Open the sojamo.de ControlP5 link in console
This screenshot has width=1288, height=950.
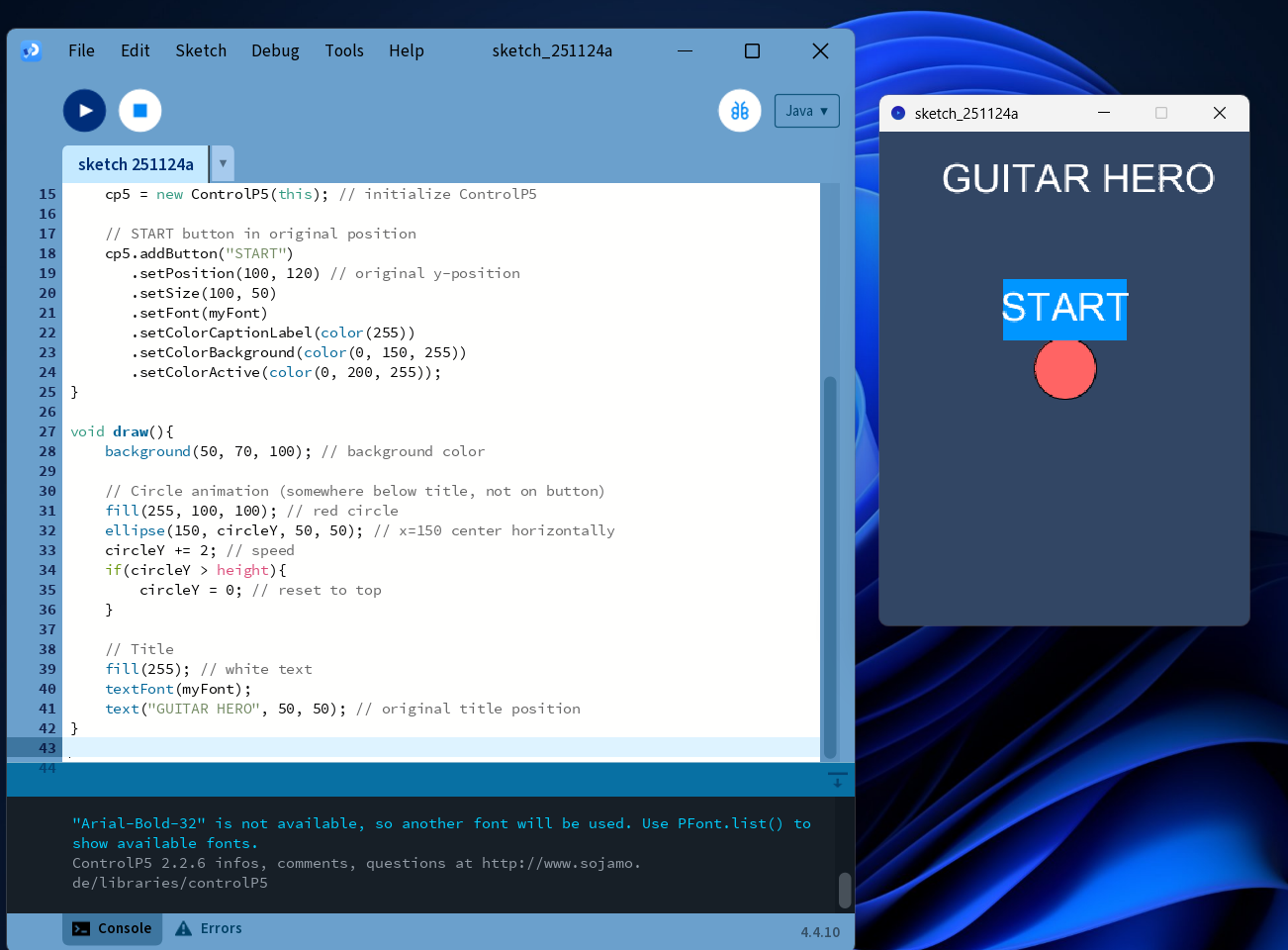tap(554, 863)
